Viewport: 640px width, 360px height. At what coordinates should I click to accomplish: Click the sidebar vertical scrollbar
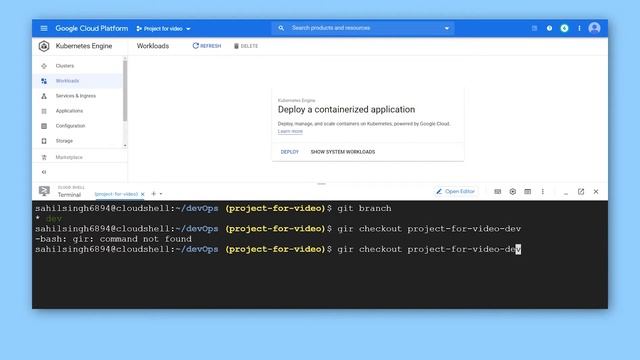point(125,91)
